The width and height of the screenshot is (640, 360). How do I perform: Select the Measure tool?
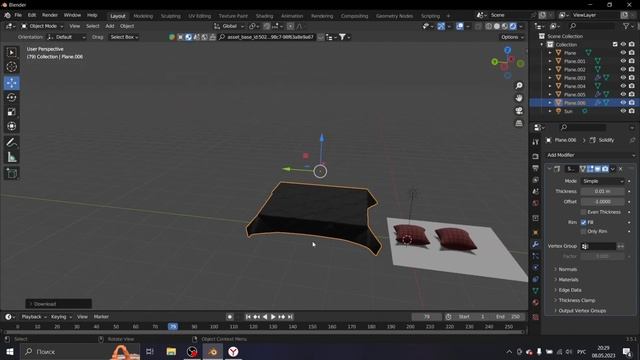[x=11, y=157]
